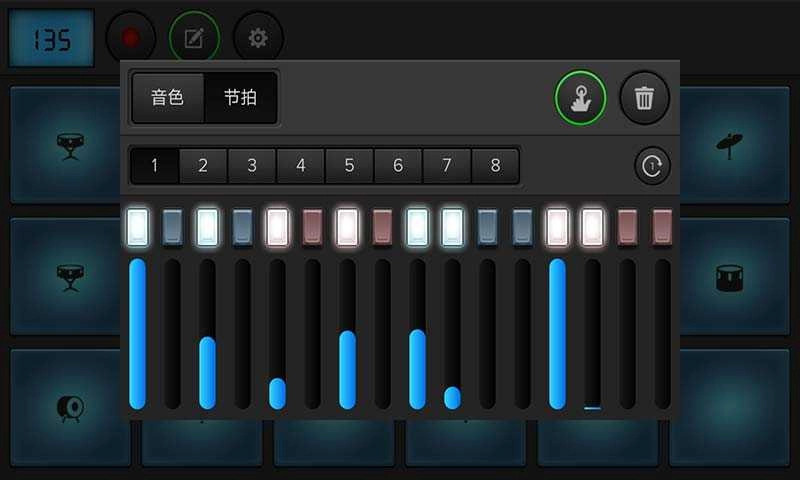
Task: Select pattern number 1
Action: (x=154, y=166)
